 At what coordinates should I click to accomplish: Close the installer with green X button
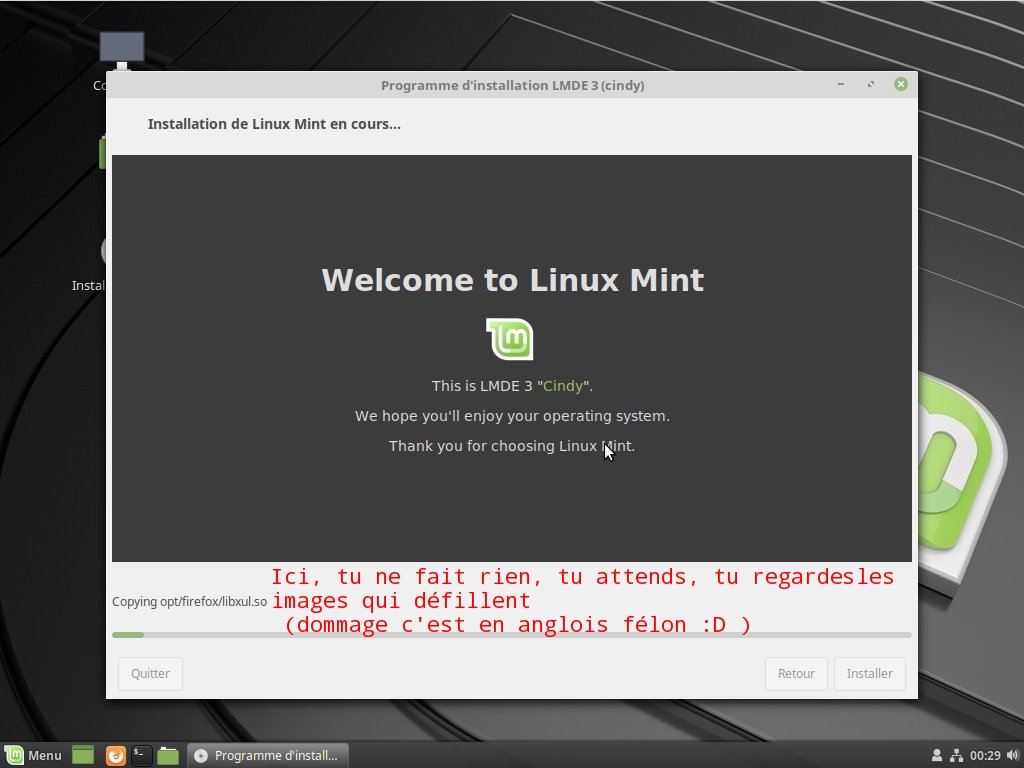900,85
